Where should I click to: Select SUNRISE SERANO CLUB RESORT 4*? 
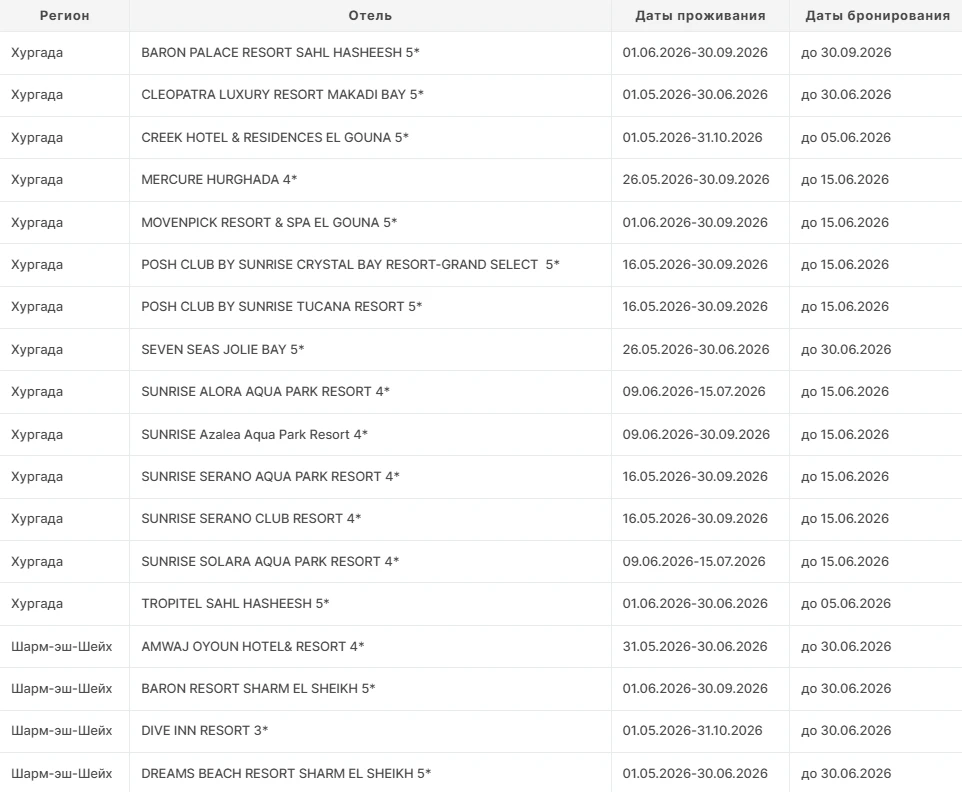(x=251, y=519)
